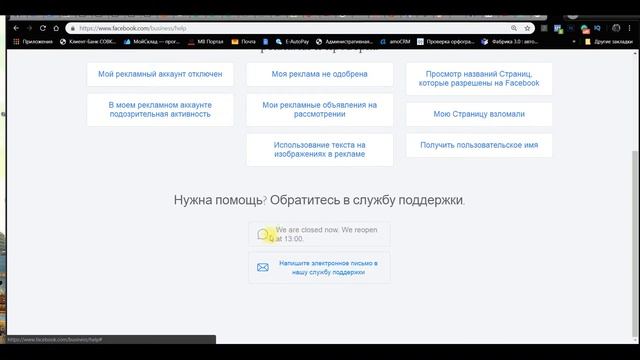The width and height of the screenshot is (640, 360).
Task: Open the Почта bookmark
Action: 244,42
